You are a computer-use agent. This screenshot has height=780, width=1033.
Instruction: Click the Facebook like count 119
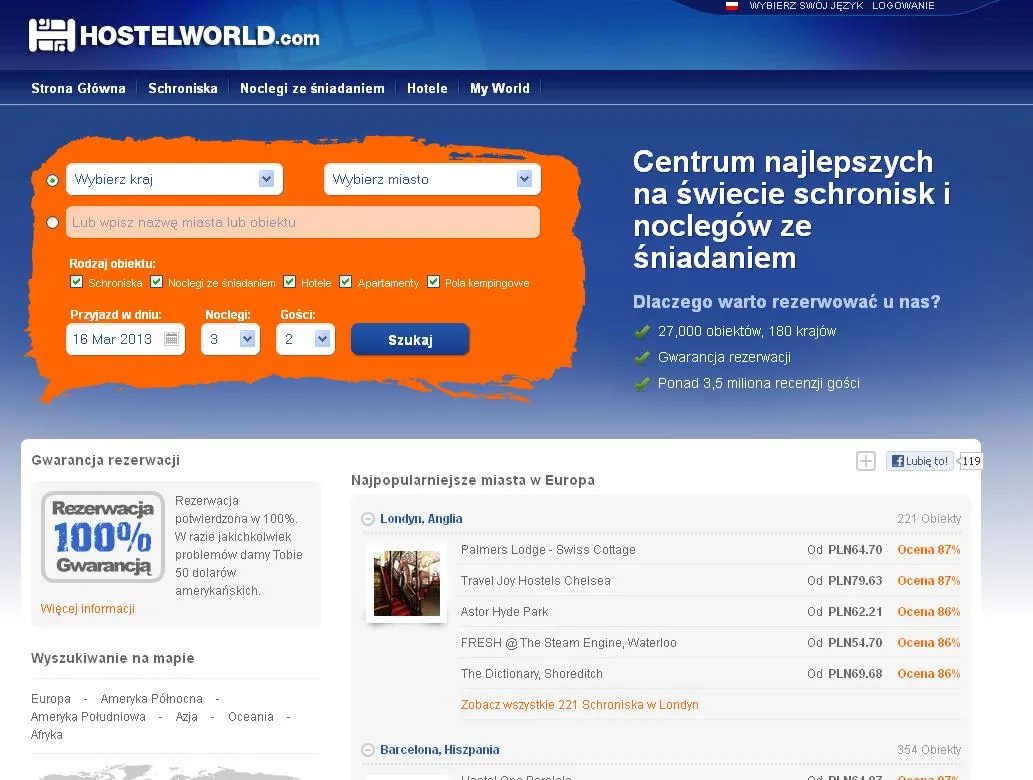[x=971, y=461]
